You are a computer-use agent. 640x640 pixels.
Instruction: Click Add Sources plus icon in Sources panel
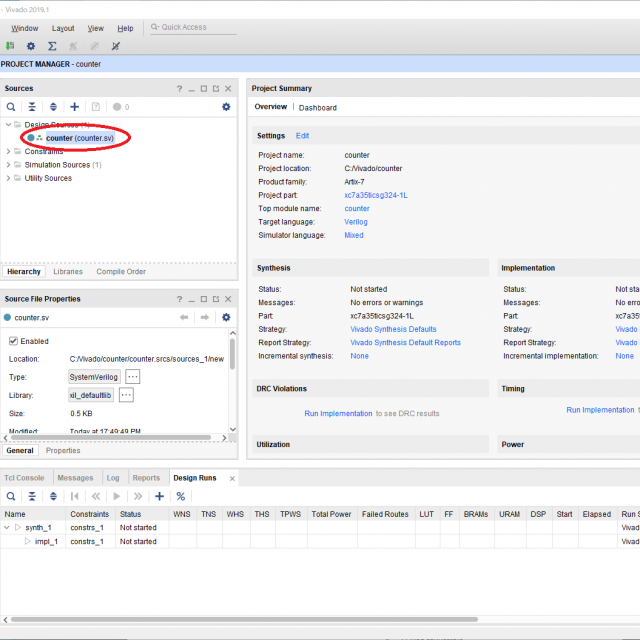(74, 107)
